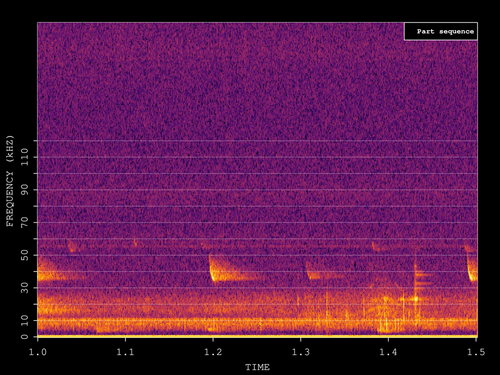Screen dimensions: 500x375
Task: Click the 0 kHz frequency label
Action: tap(25, 337)
